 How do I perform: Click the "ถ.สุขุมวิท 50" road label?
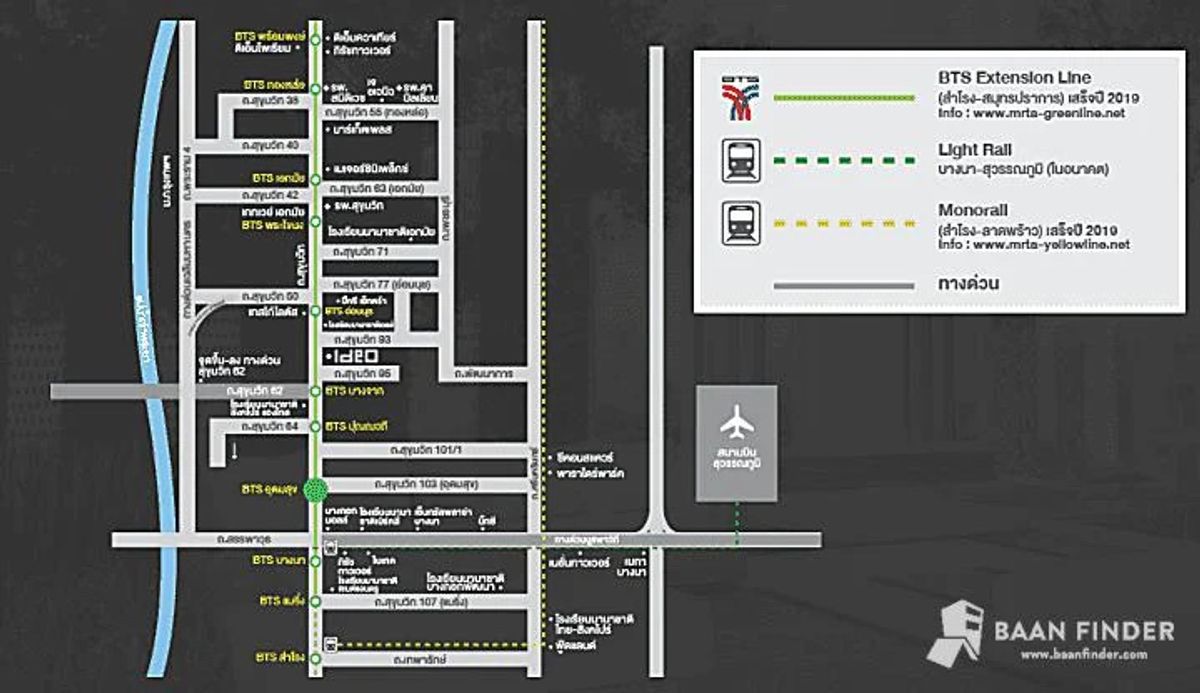pyautogui.click(x=269, y=296)
